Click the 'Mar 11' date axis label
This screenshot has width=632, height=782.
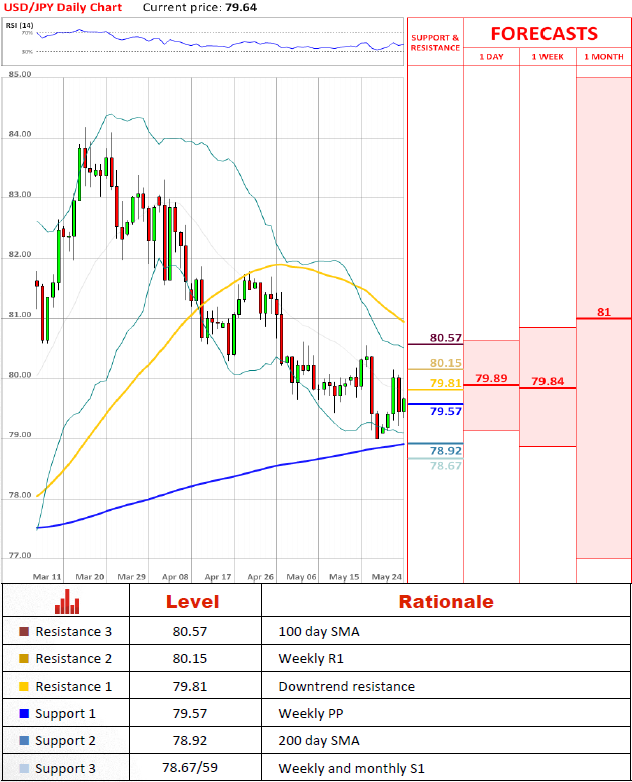point(47,577)
